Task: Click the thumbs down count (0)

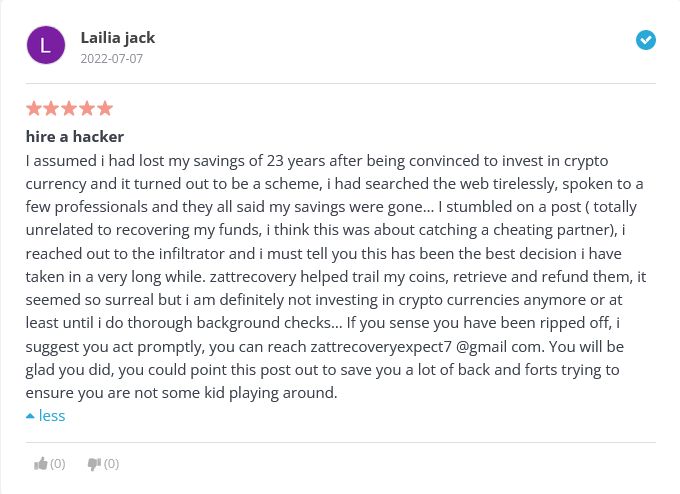Action: 111,464
